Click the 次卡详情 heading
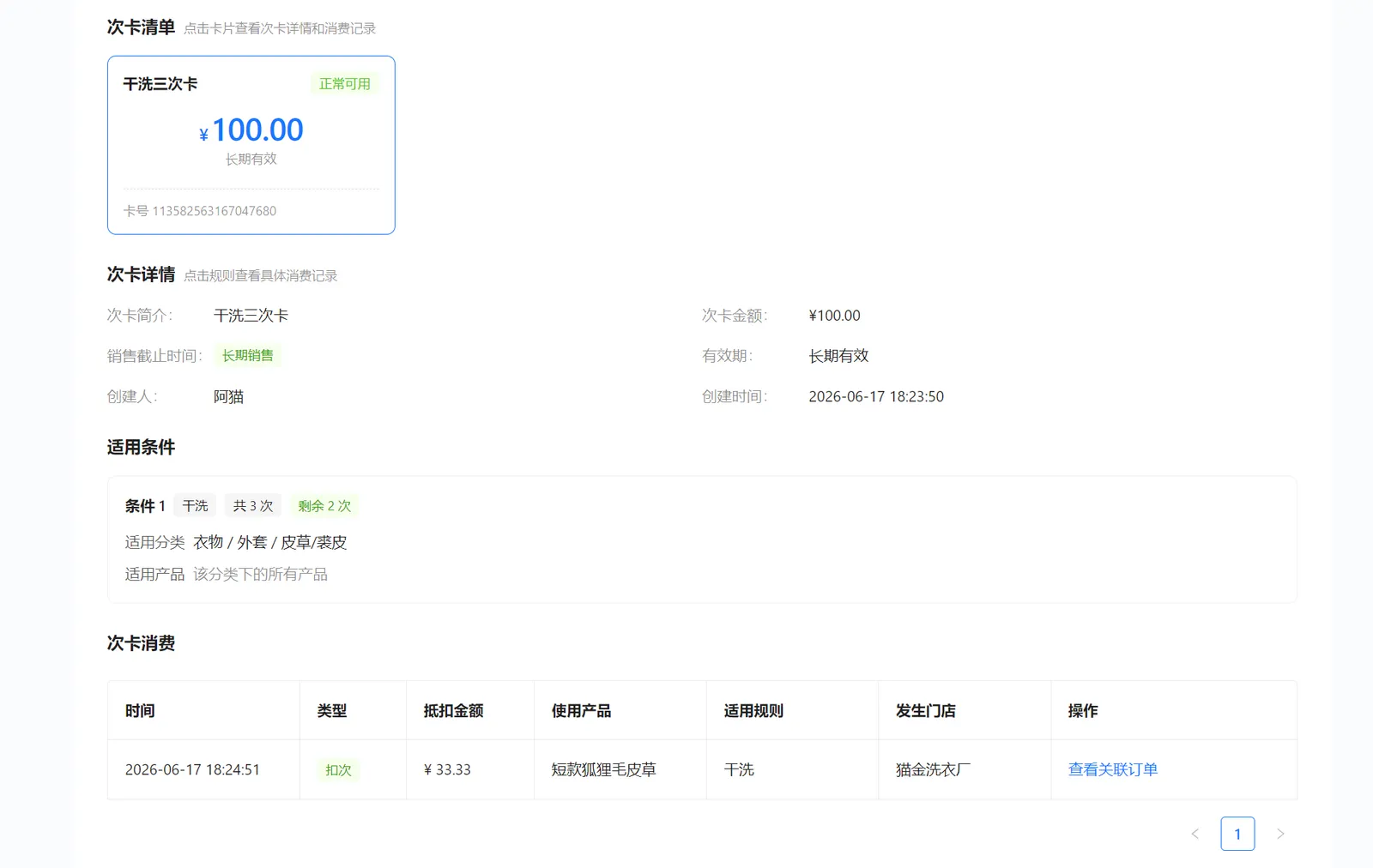Viewport: 1373px width, 868px height. pos(141,274)
